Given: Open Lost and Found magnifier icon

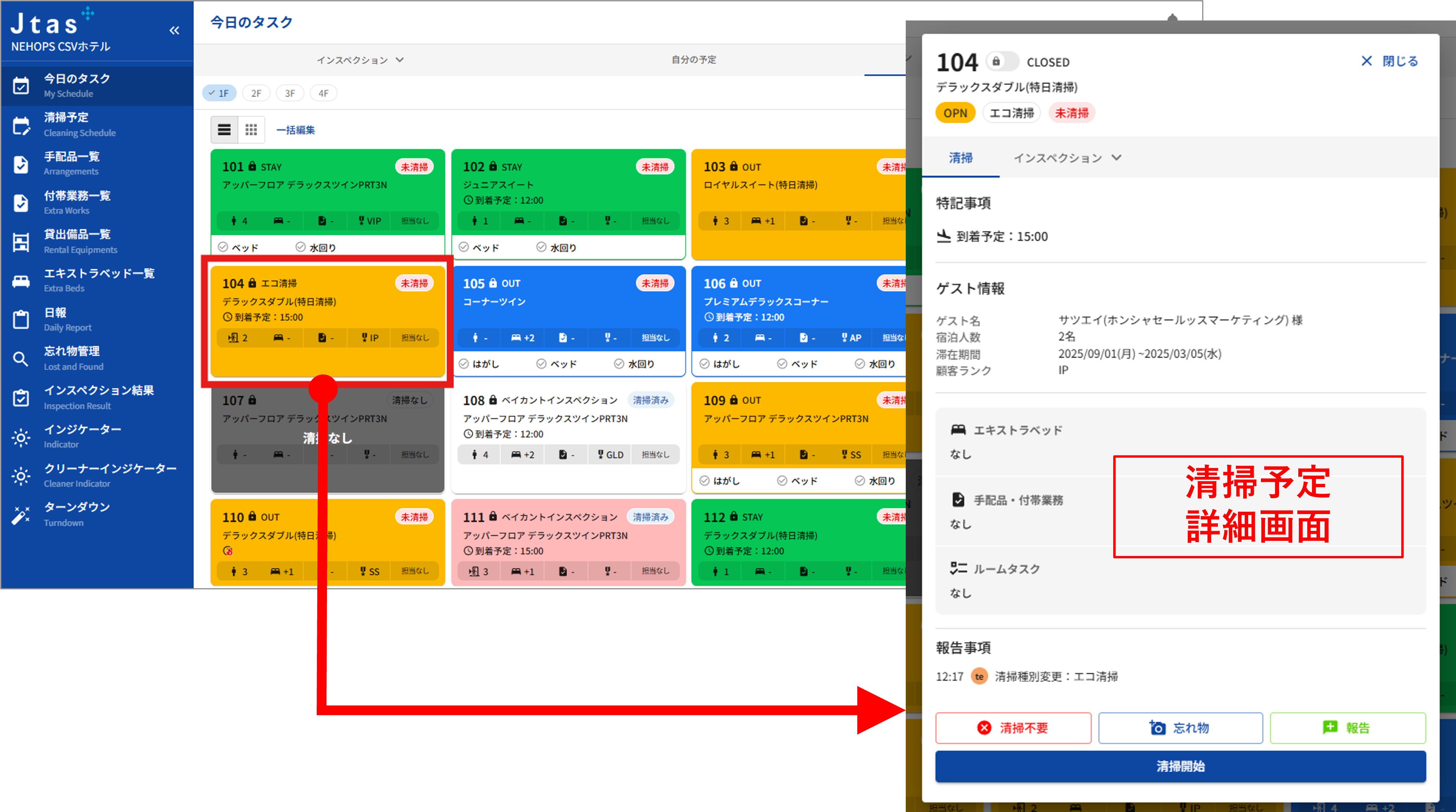Looking at the screenshot, I should [x=21, y=359].
